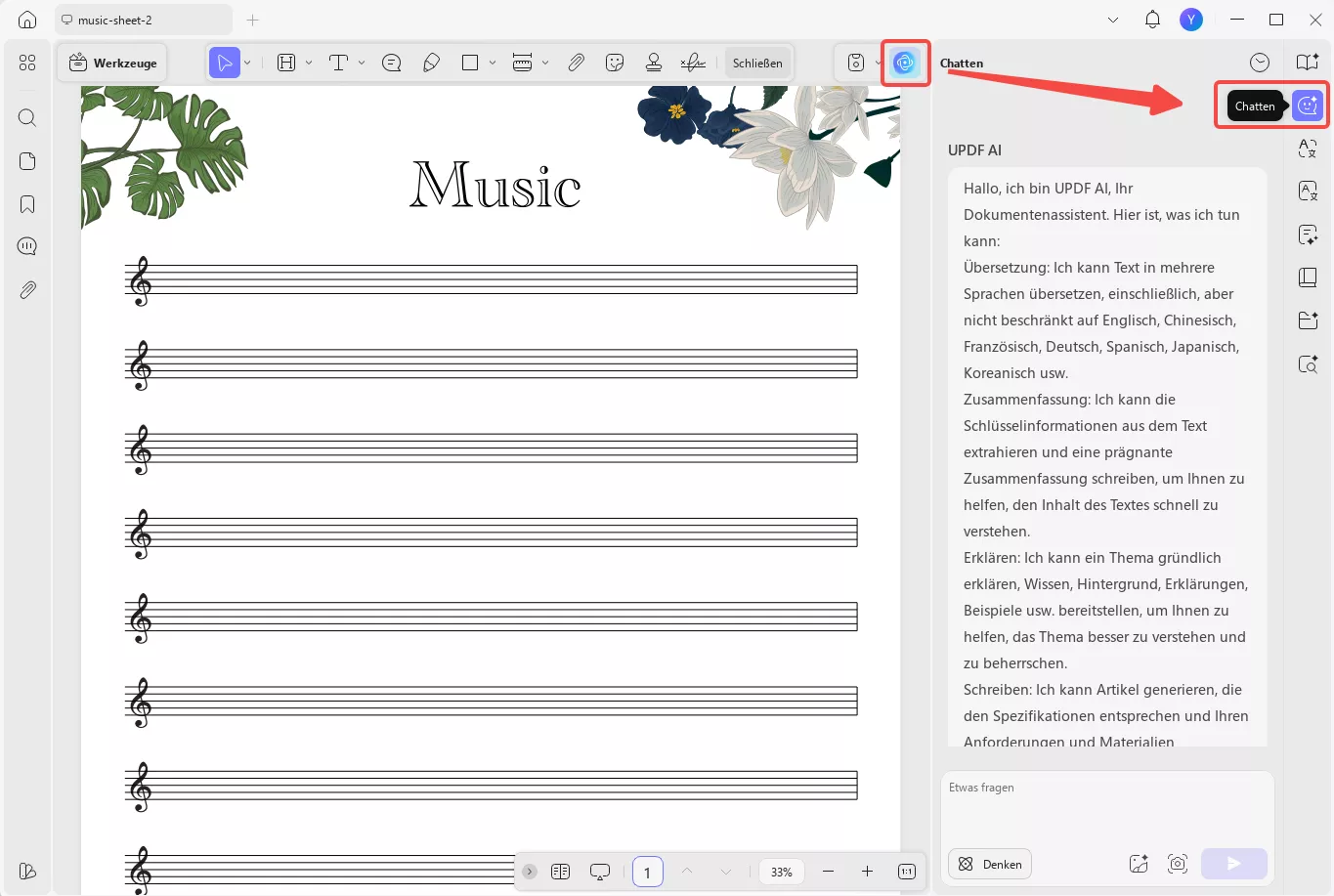Open the shape tool dropdown arrow

(492, 62)
